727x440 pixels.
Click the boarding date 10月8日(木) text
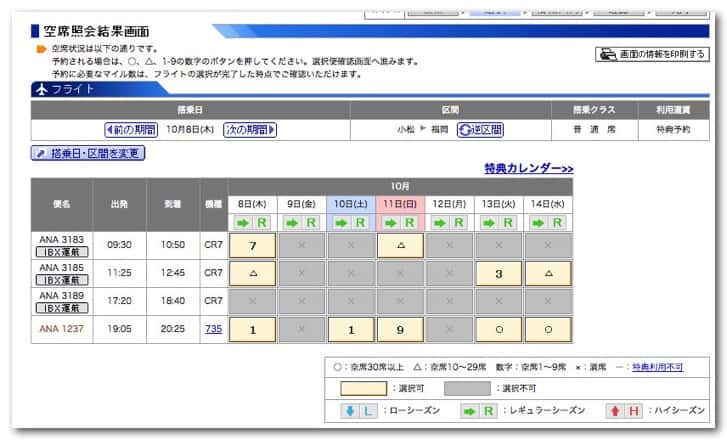click(x=190, y=129)
